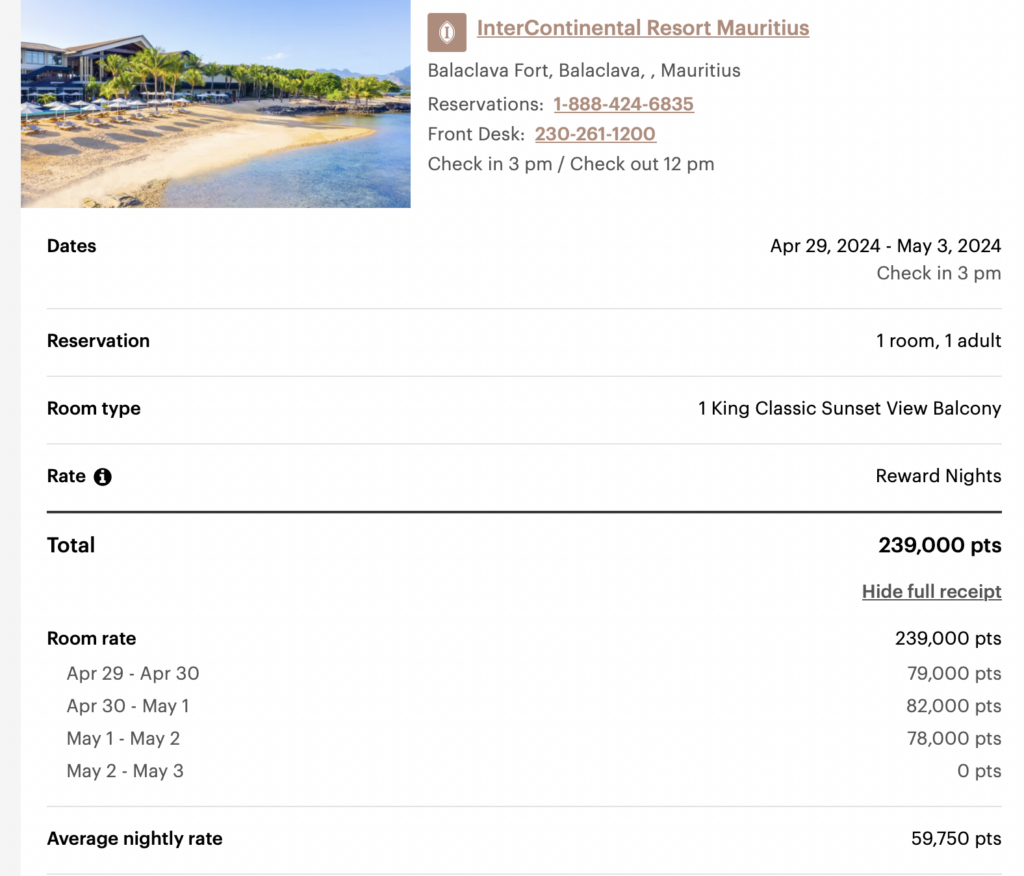Click the Average nightly rate row
This screenshot has width=1024, height=876.
click(x=135, y=839)
